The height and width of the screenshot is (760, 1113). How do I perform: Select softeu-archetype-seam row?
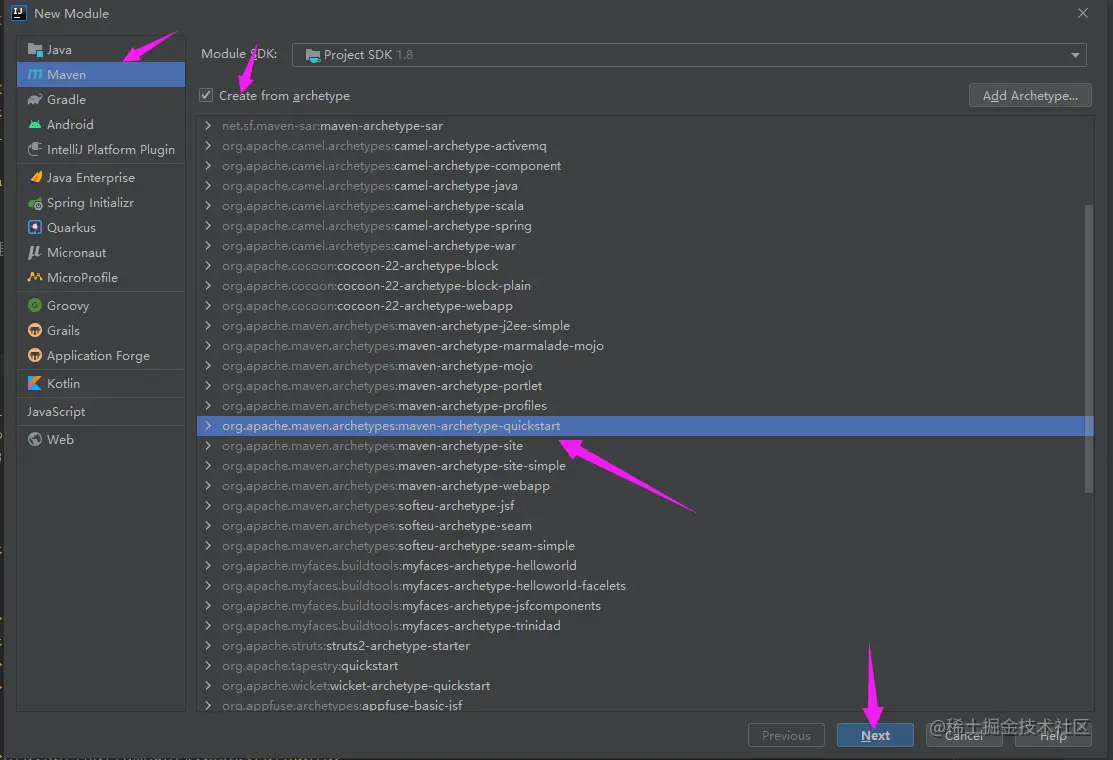[645, 526]
